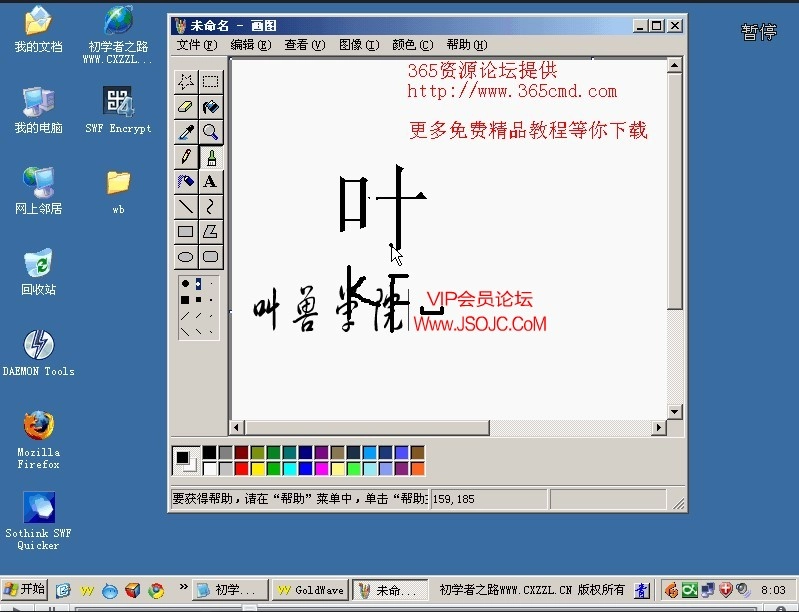
Task: Pick the orange palette color
Action: point(417,468)
